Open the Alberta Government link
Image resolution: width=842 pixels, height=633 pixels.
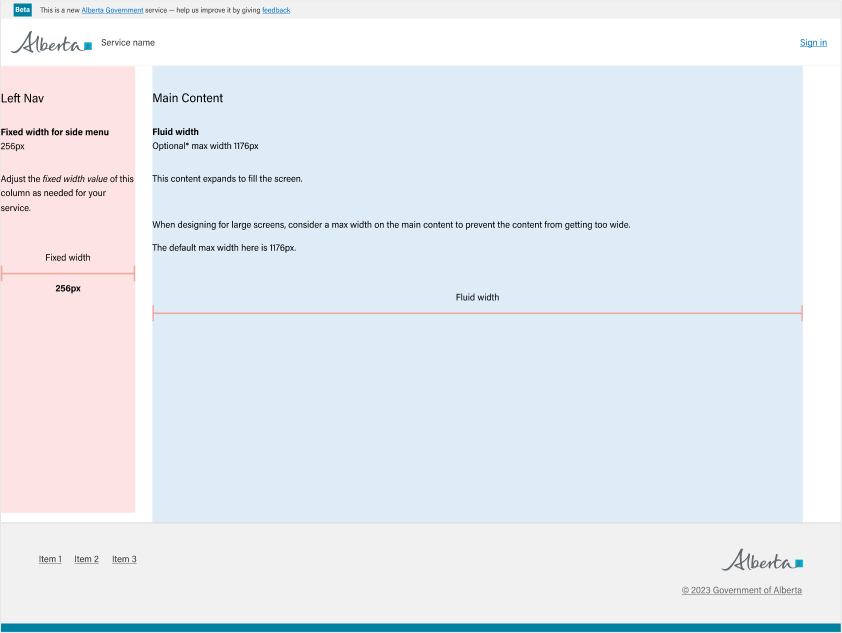[x=112, y=10]
